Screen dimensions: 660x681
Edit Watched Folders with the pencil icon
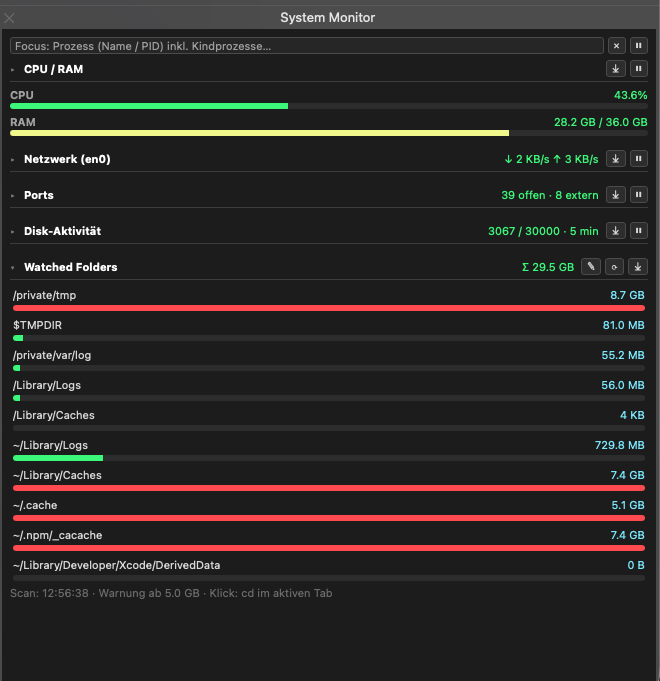(x=591, y=267)
